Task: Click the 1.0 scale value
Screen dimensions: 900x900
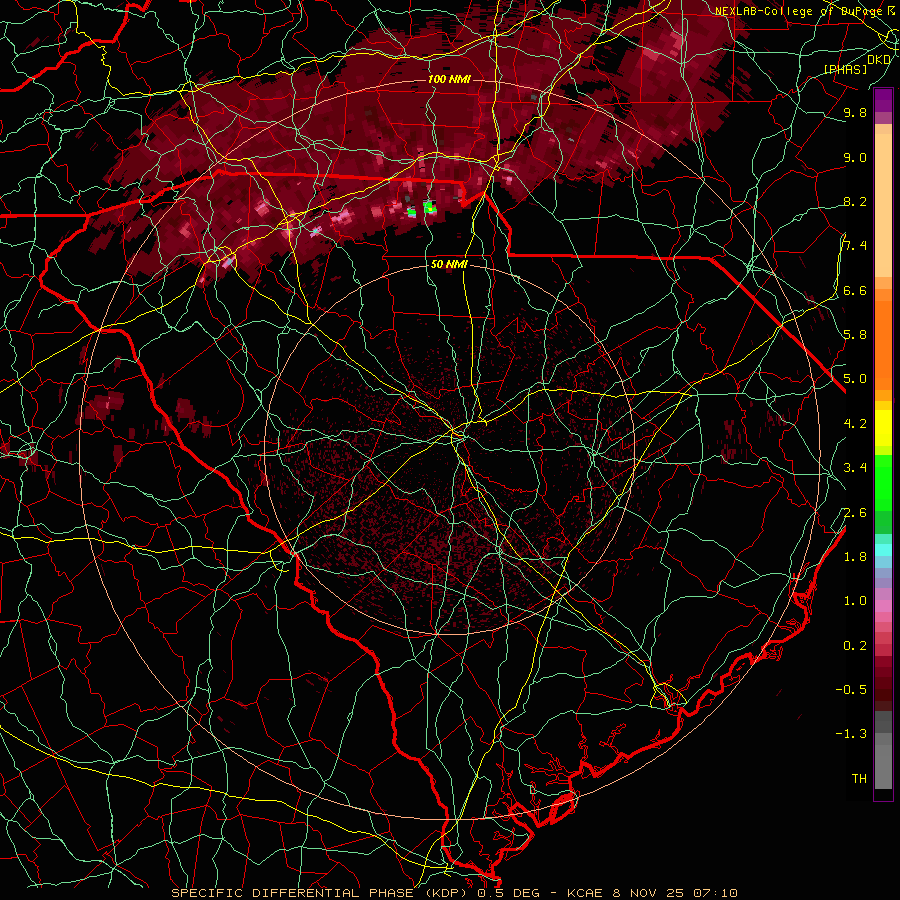Action: 855,601
